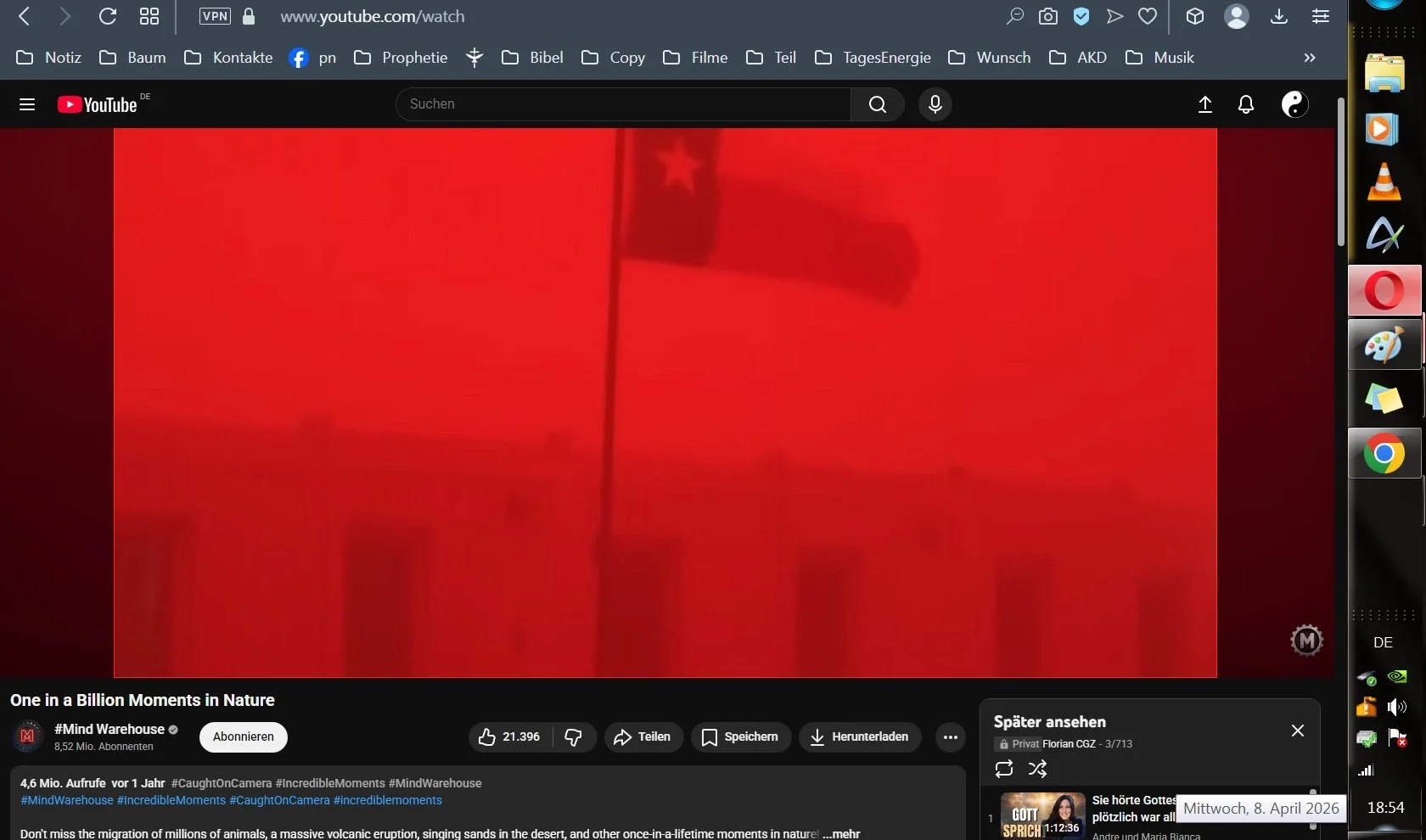
Task: Focus the Suchen search field
Action: tap(624, 104)
